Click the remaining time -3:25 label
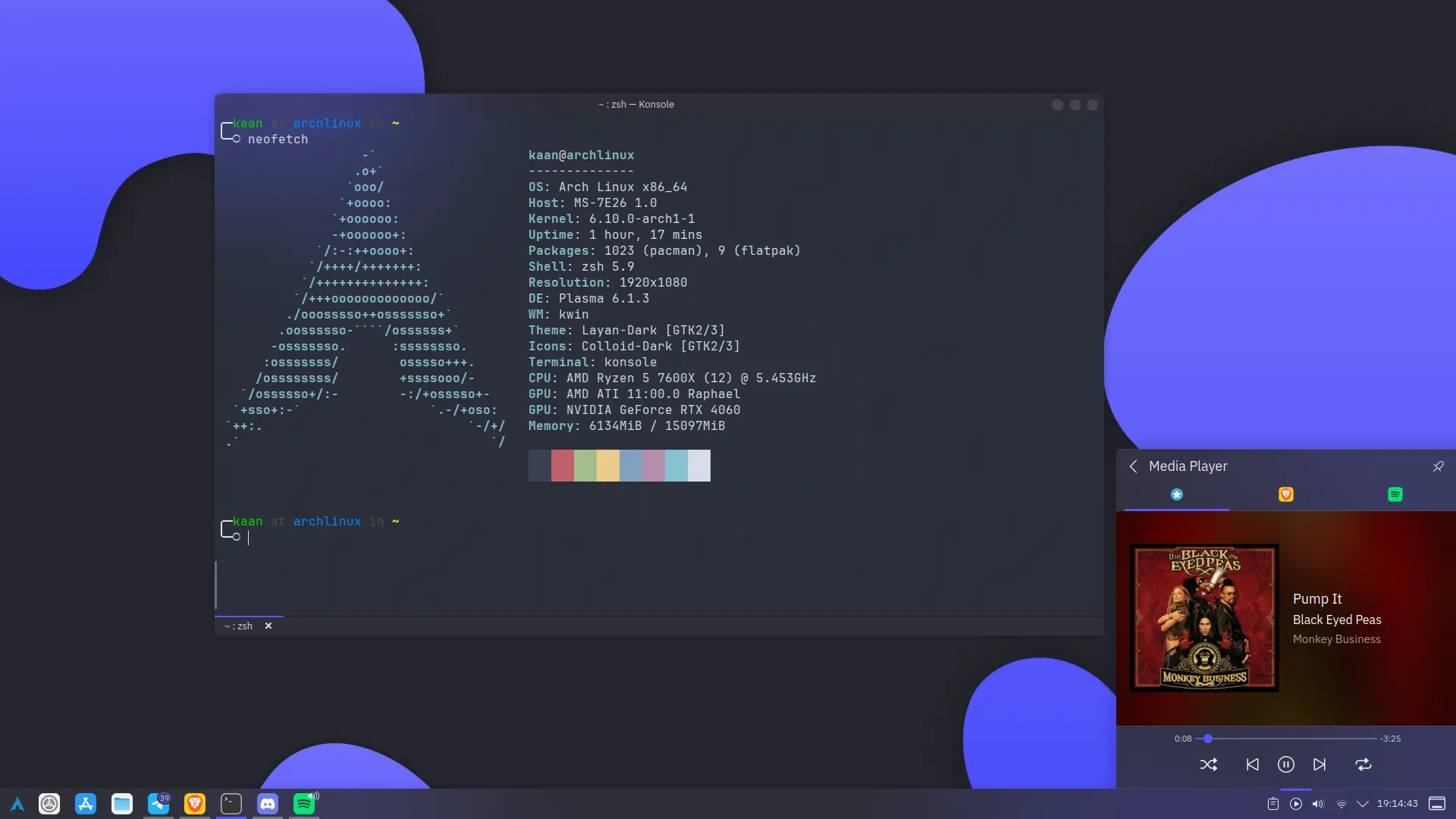Viewport: 1456px width, 819px height. tap(1390, 739)
